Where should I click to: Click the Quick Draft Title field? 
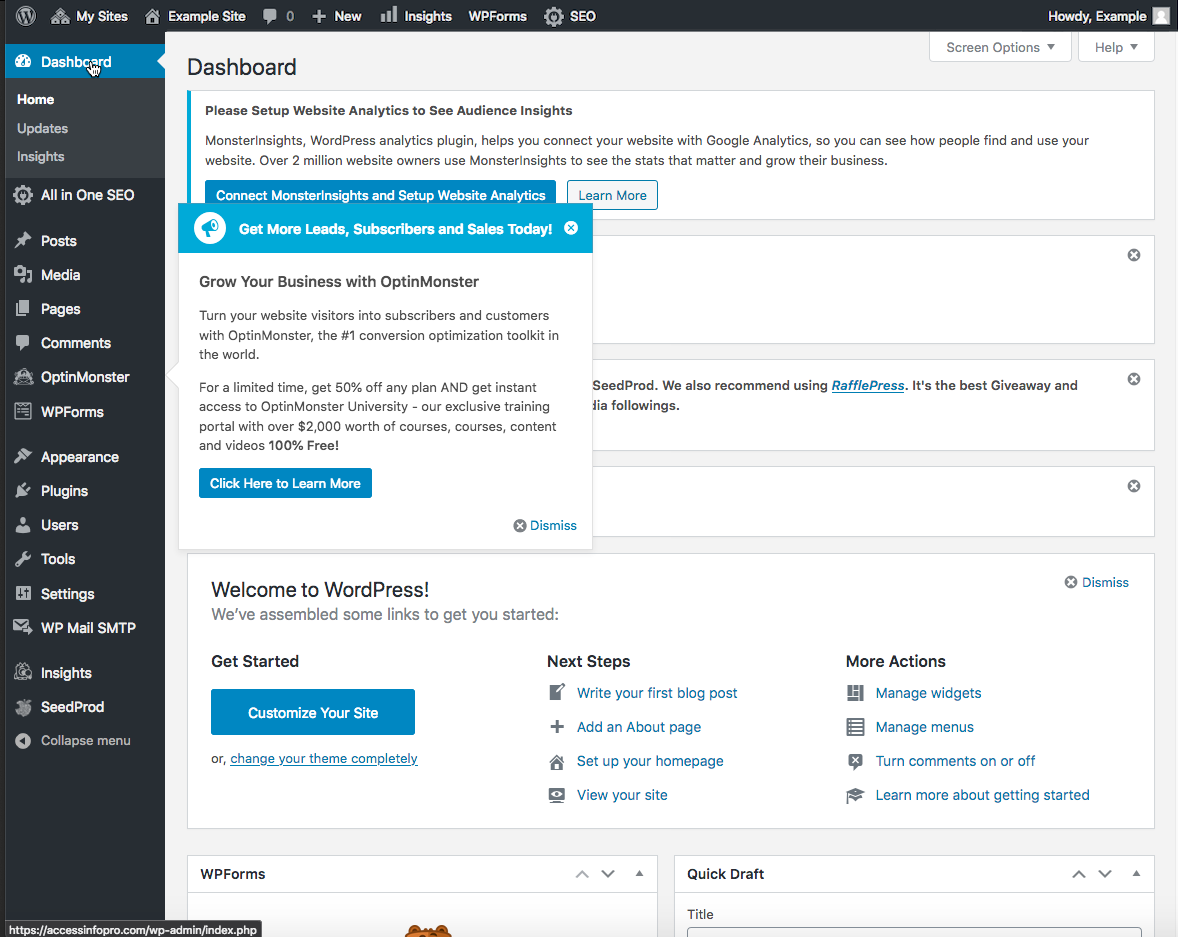point(914,932)
